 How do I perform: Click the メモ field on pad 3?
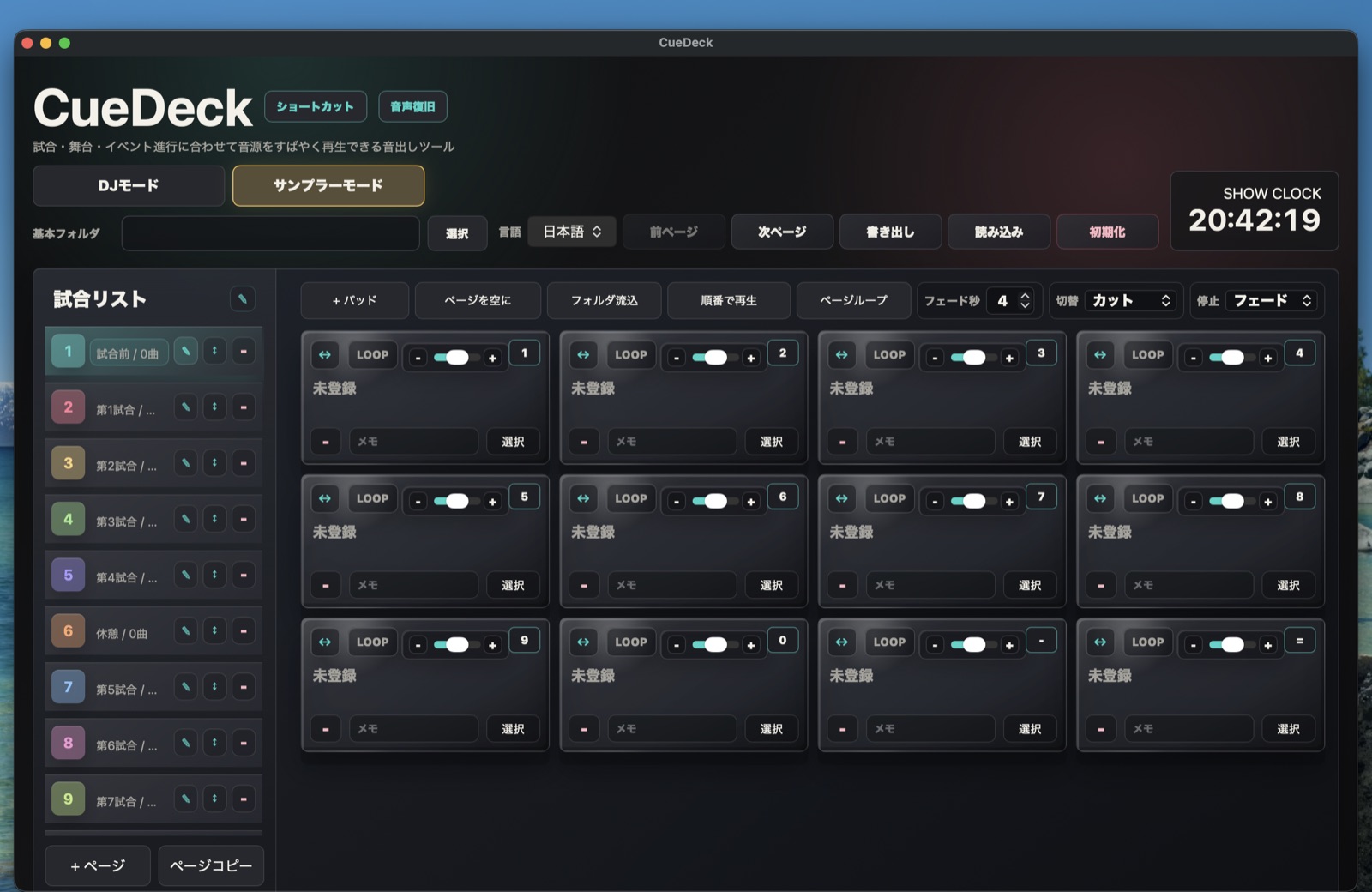[930, 442]
